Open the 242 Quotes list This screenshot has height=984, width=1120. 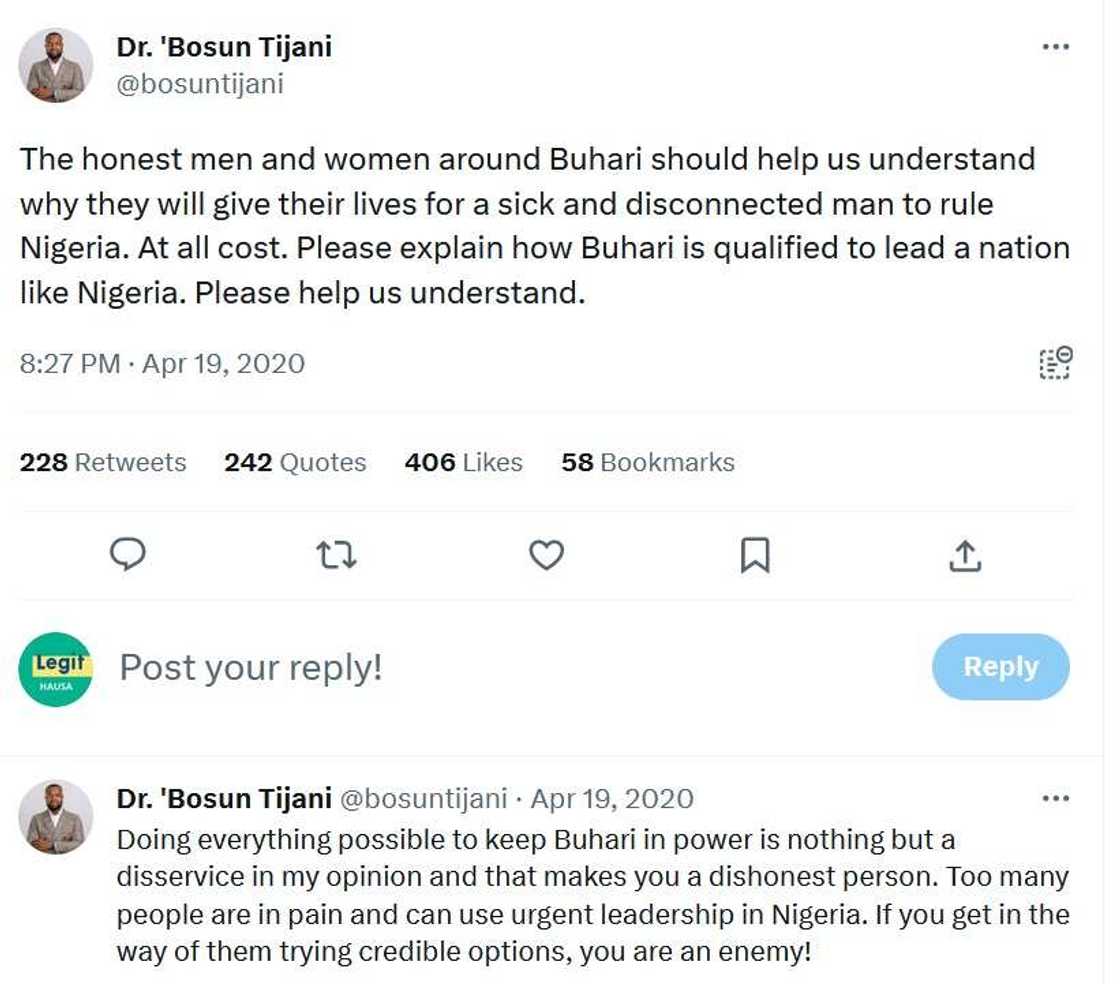click(294, 462)
